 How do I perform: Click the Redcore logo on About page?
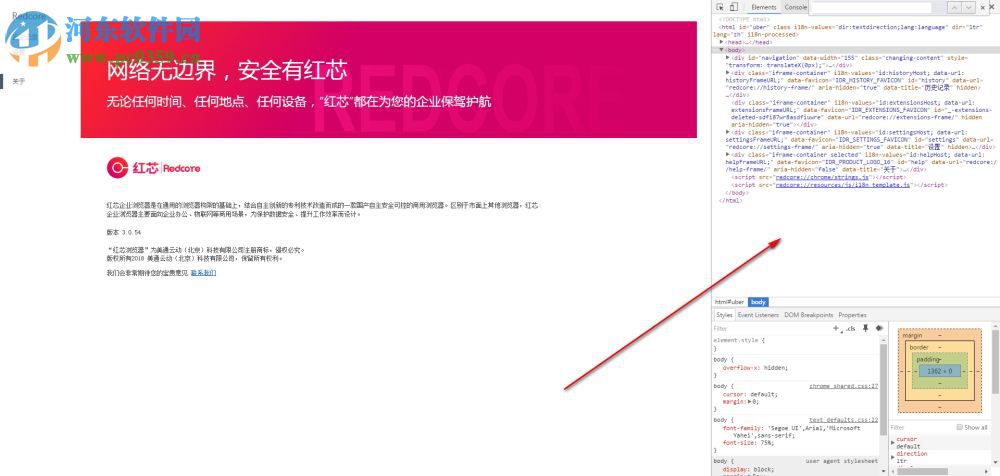click(x=154, y=168)
